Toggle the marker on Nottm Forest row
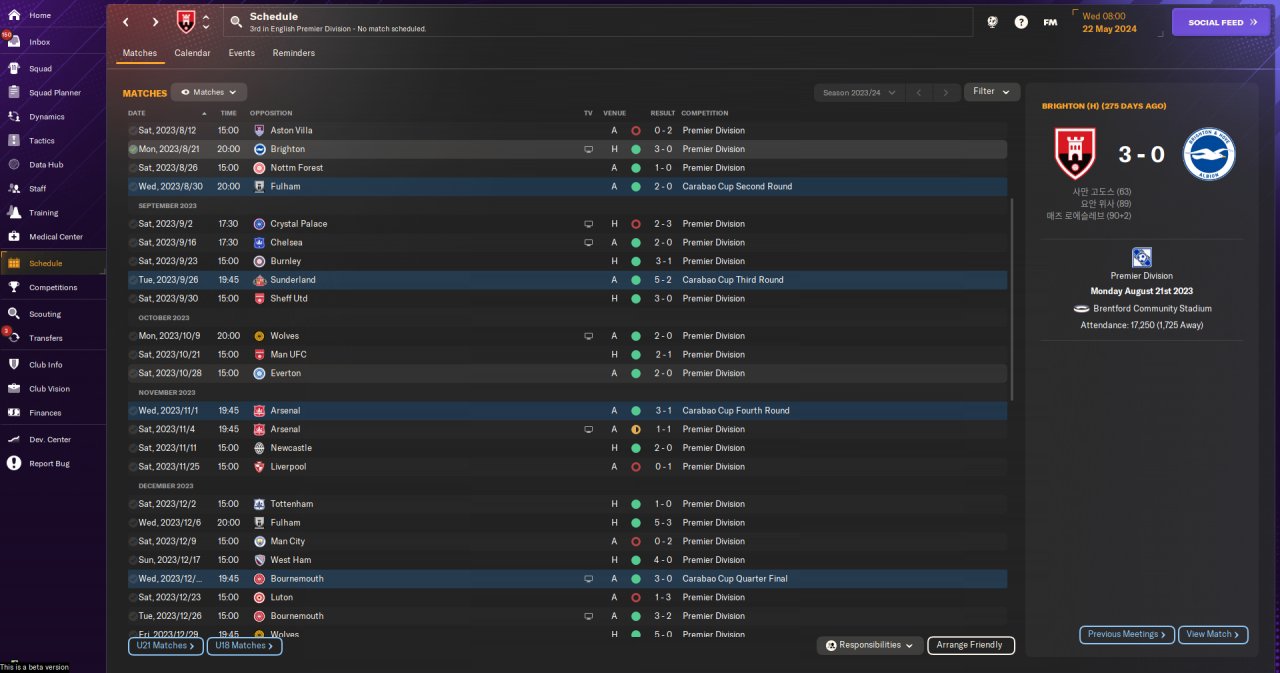1280x673 pixels. click(x=133, y=168)
